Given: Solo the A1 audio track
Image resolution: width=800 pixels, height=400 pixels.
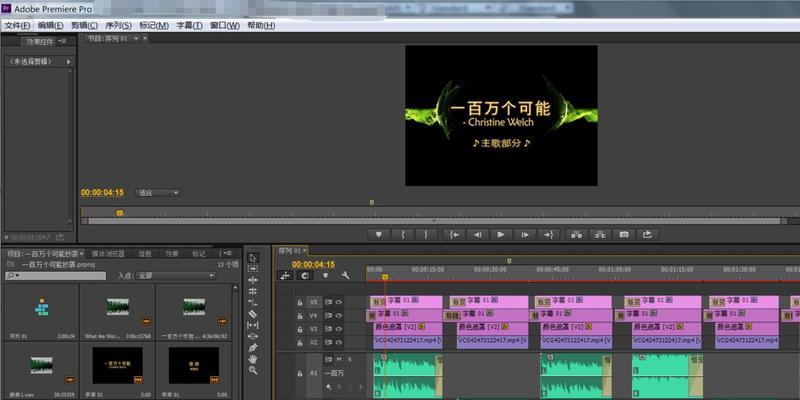Looking at the screenshot, I should click(x=349, y=359).
